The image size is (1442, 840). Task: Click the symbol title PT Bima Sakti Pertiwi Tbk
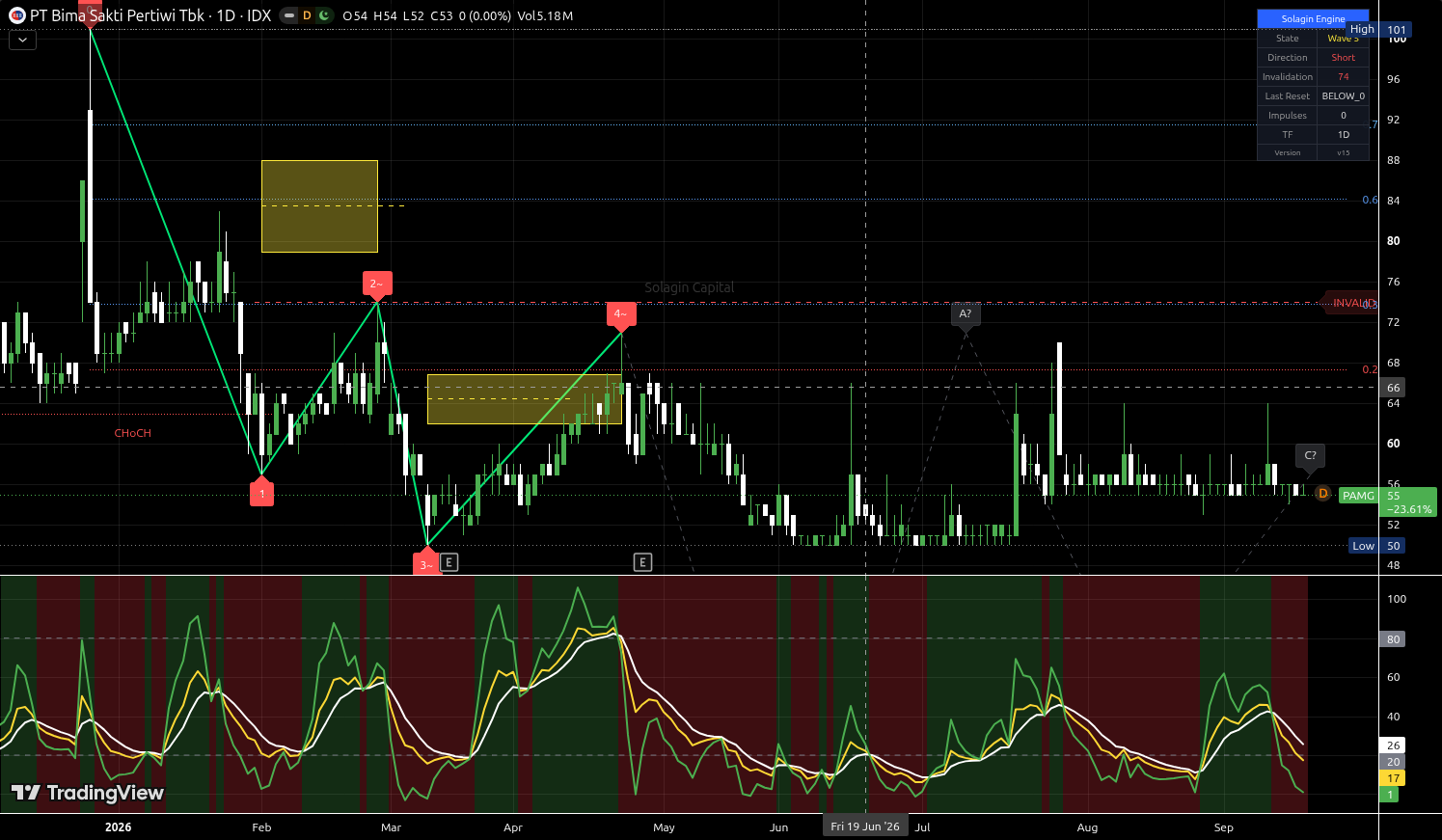point(117,15)
